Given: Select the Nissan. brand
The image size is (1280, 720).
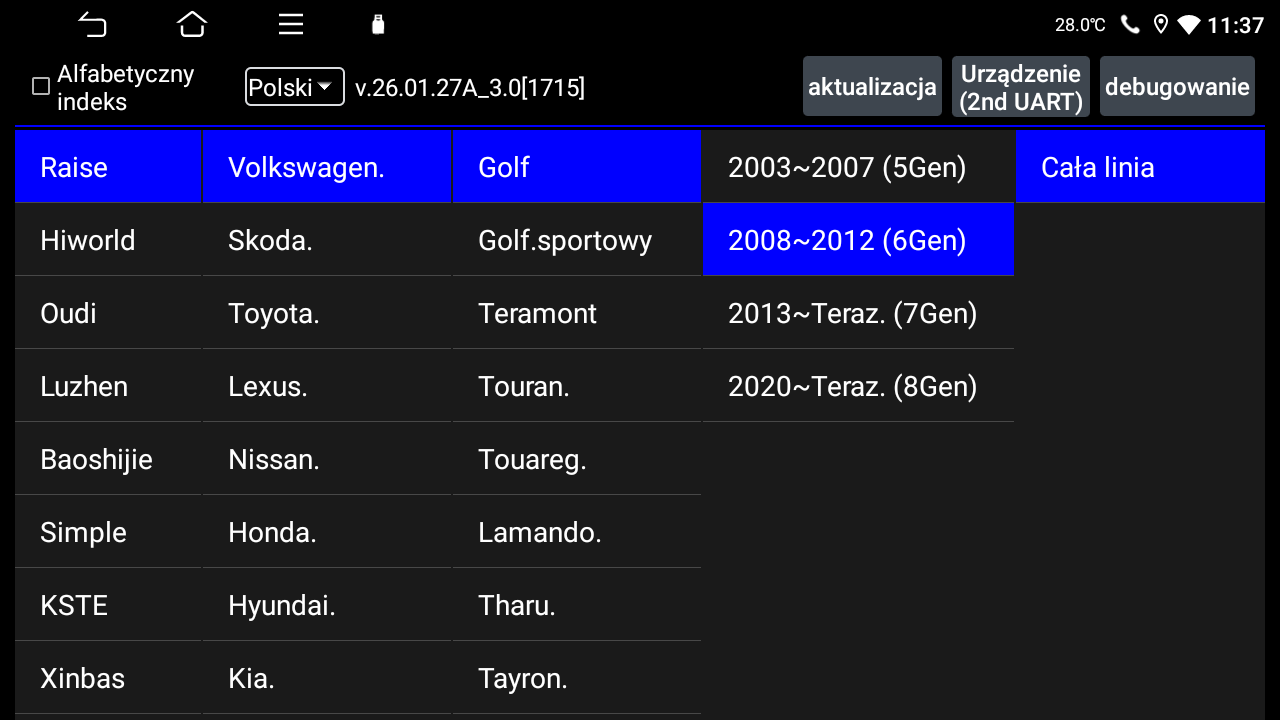Looking at the screenshot, I should pos(327,459).
